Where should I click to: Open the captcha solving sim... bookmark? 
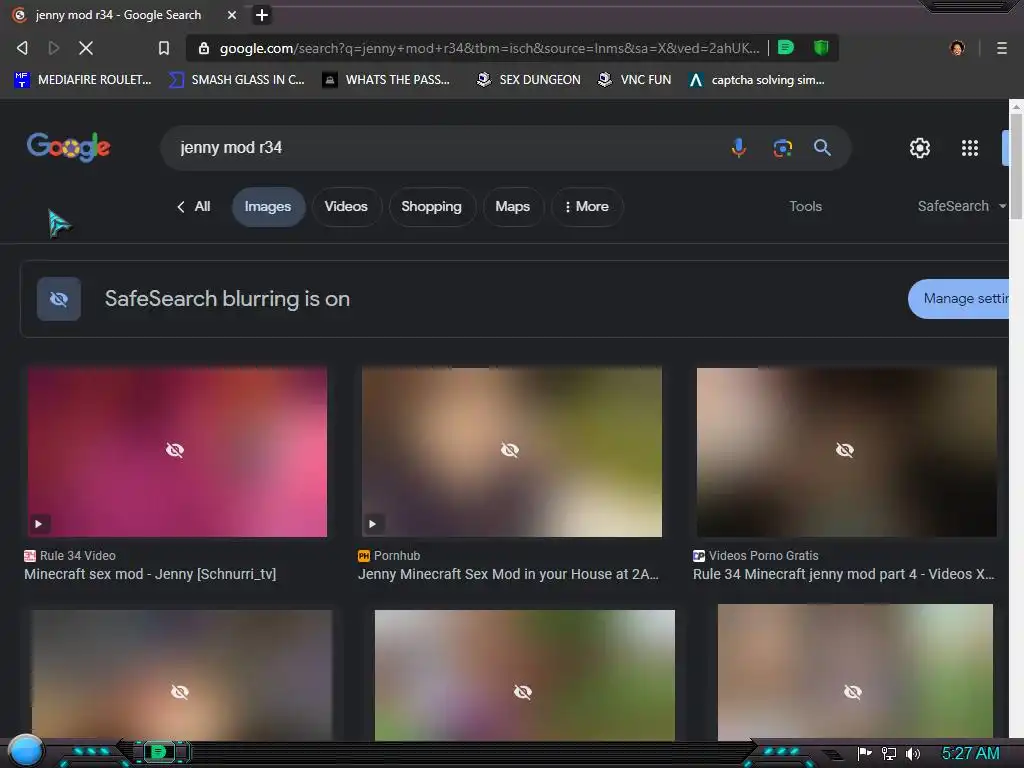(757, 80)
